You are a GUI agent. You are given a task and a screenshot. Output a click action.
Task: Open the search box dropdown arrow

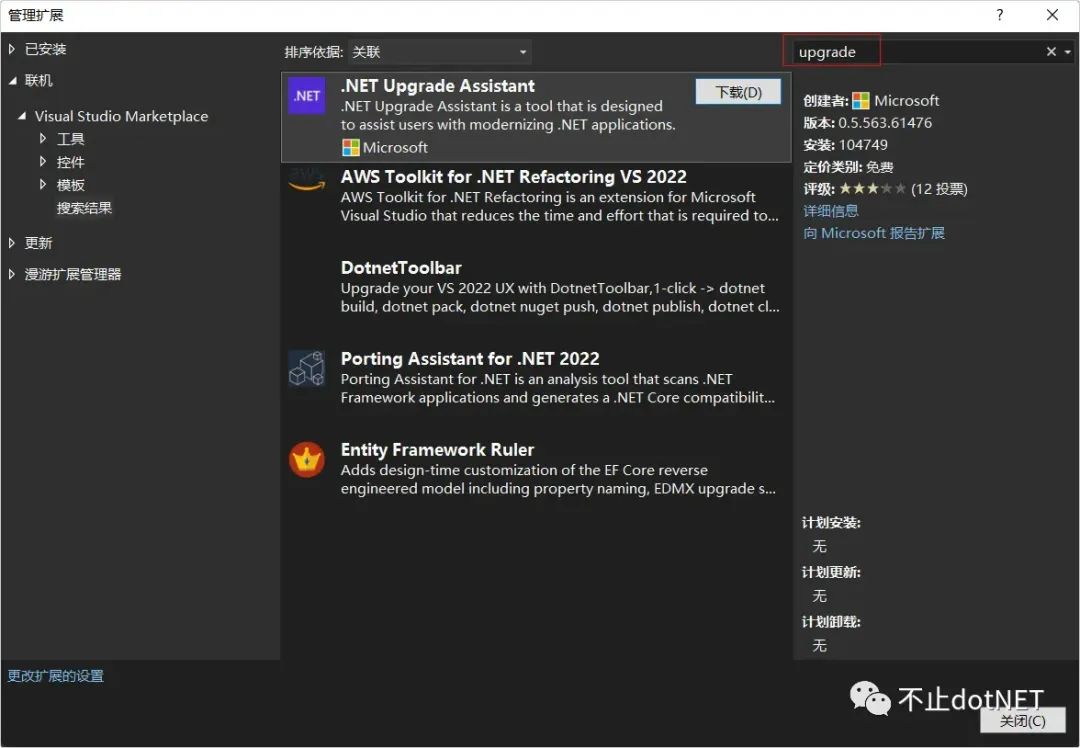1068,52
